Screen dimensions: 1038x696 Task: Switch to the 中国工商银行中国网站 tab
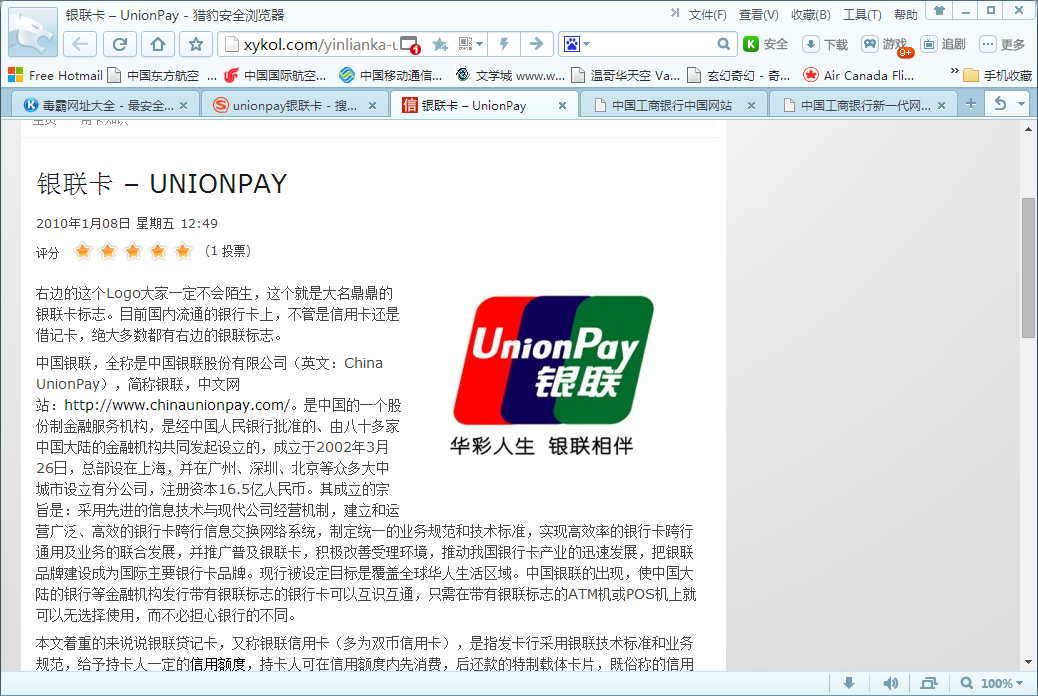671,105
